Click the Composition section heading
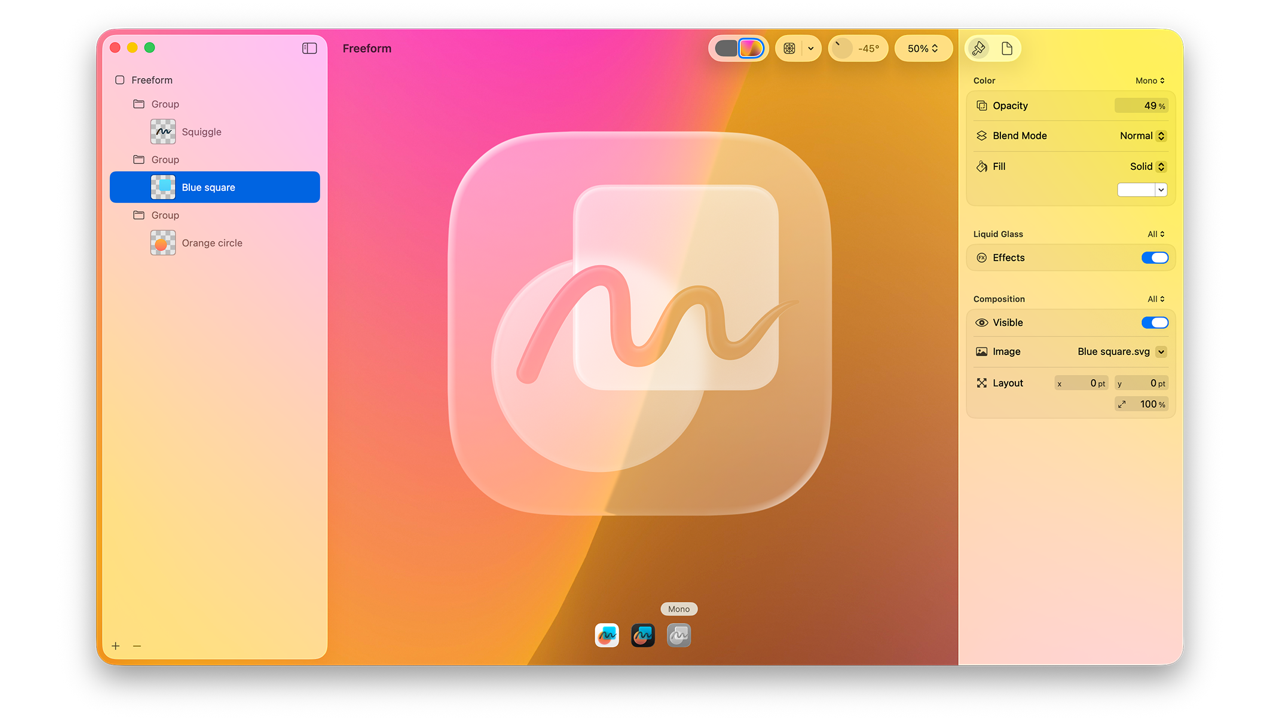 tap(999, 299)
